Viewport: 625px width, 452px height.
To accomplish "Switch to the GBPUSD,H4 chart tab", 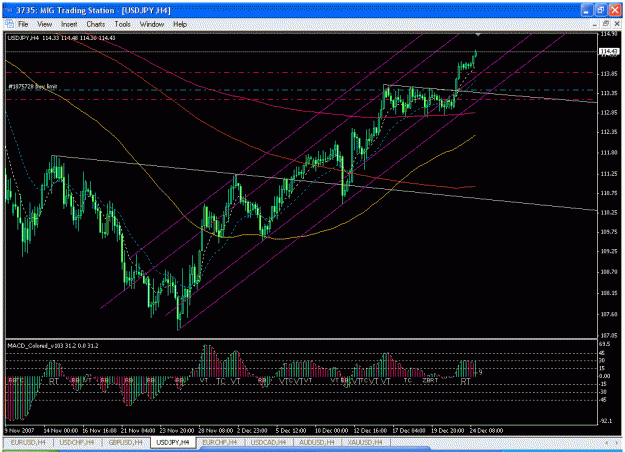I will click(126, 442).
